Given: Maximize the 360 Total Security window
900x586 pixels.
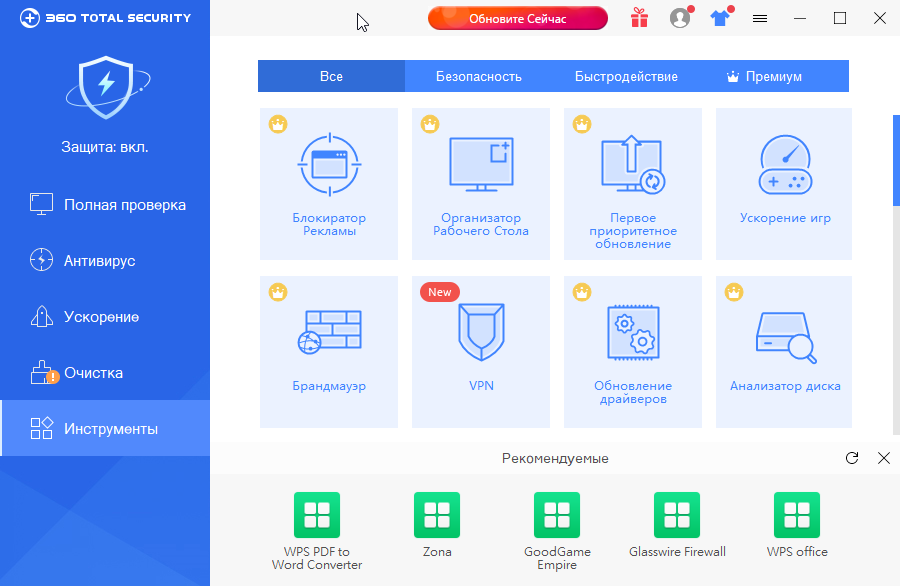Looking at the screenshot, I should [x=840, y=18].
